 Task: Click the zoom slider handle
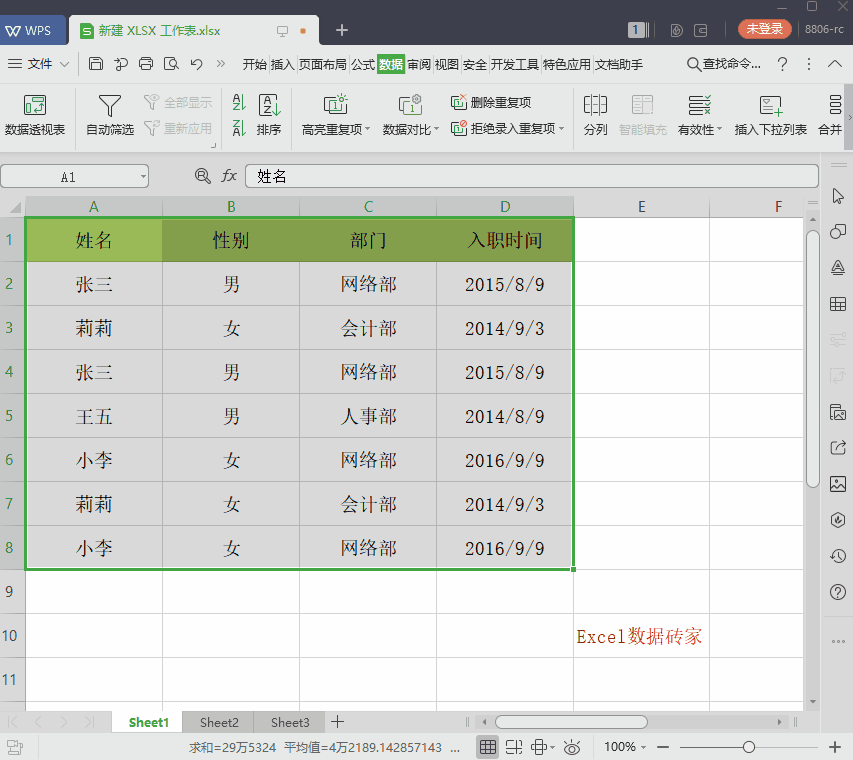click(x=749, y=747)
